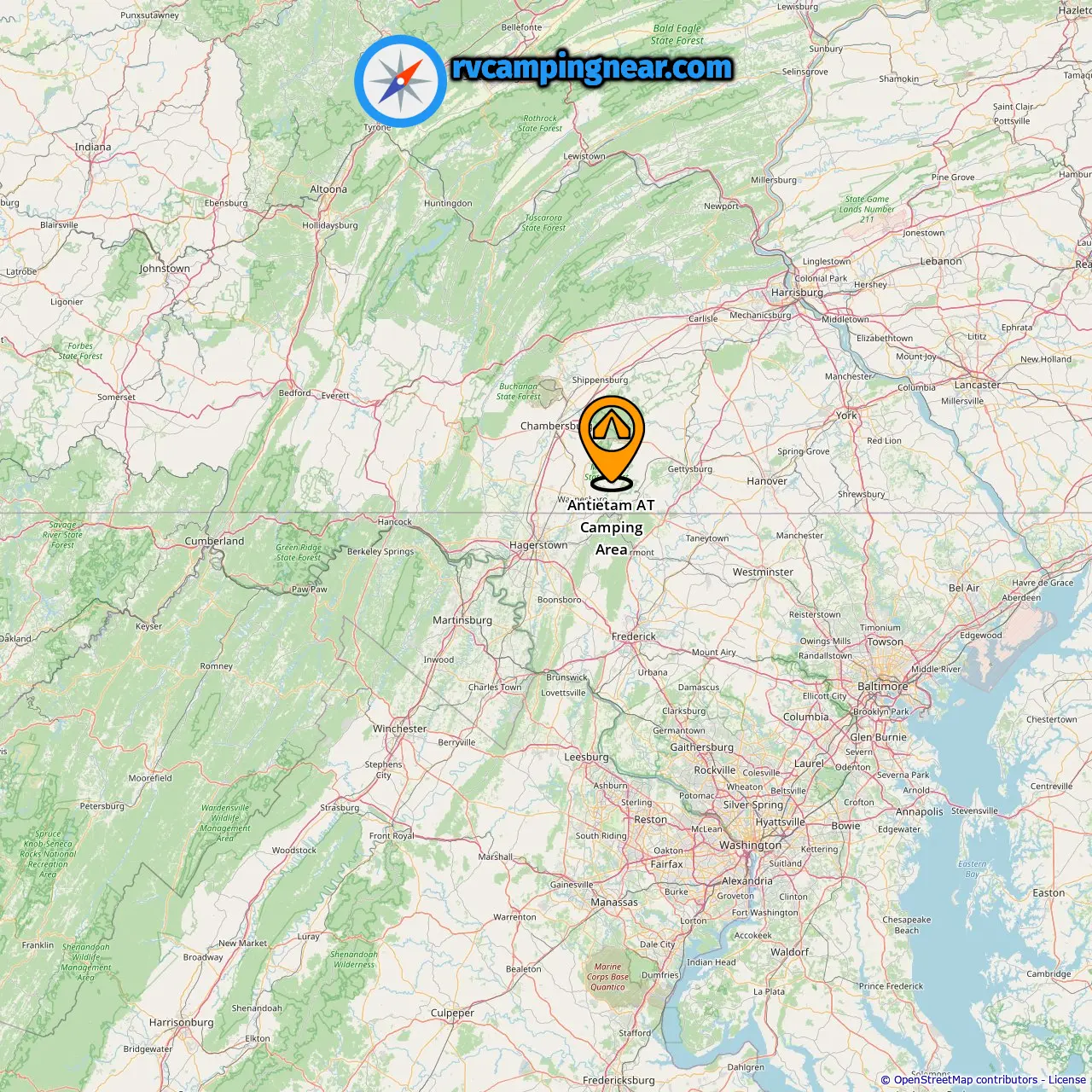Click the Altoona city label
1092x1092 pixels.
[x=328, y=189]
